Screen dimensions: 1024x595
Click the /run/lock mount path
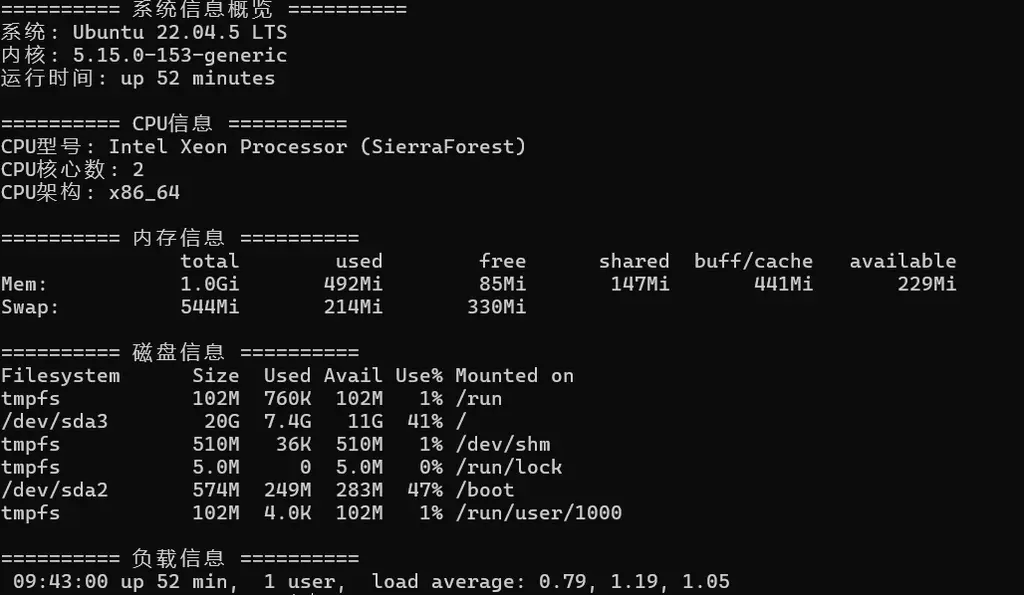click(x=509, y=467)
